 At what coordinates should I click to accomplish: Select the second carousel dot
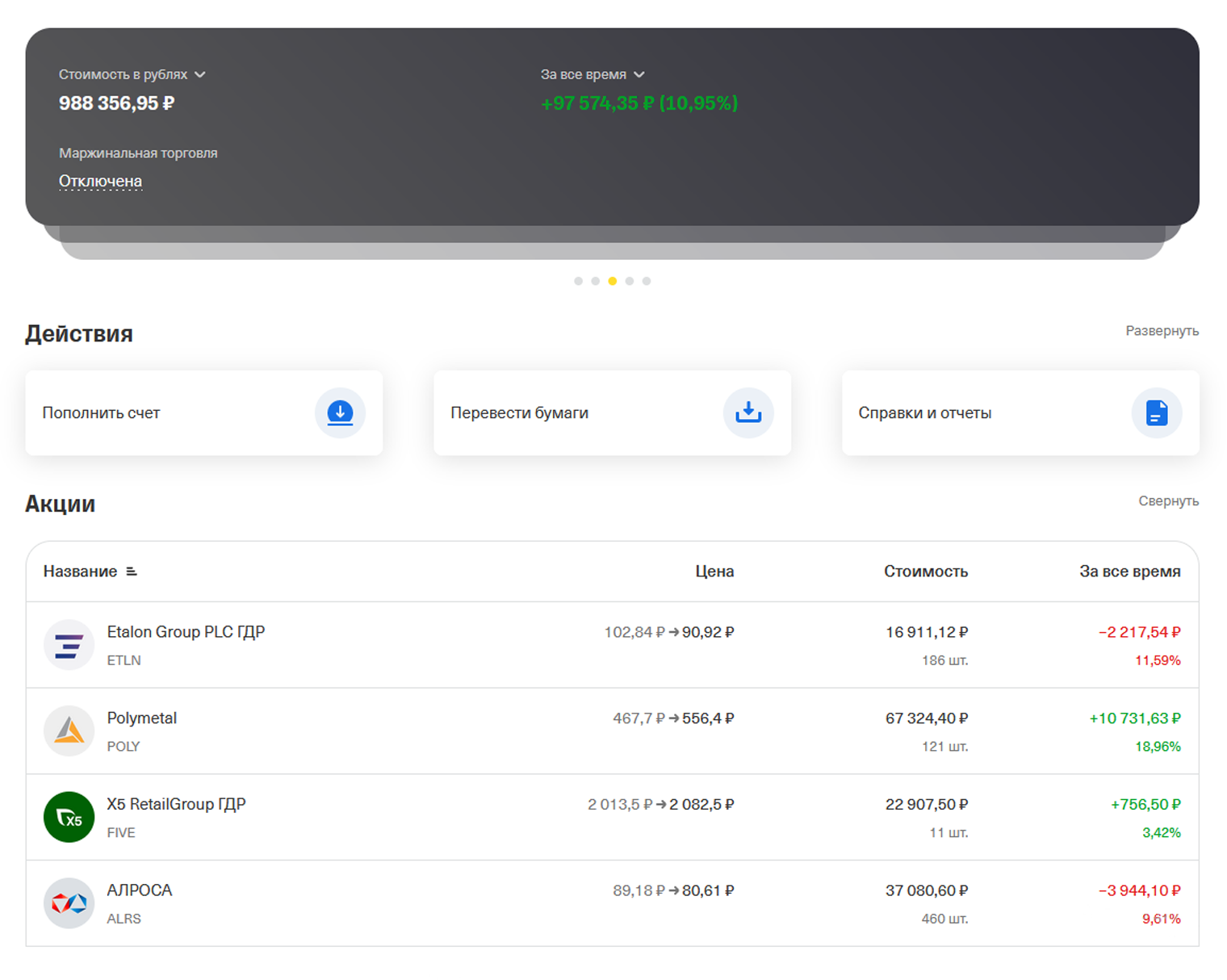pos(595,281)
